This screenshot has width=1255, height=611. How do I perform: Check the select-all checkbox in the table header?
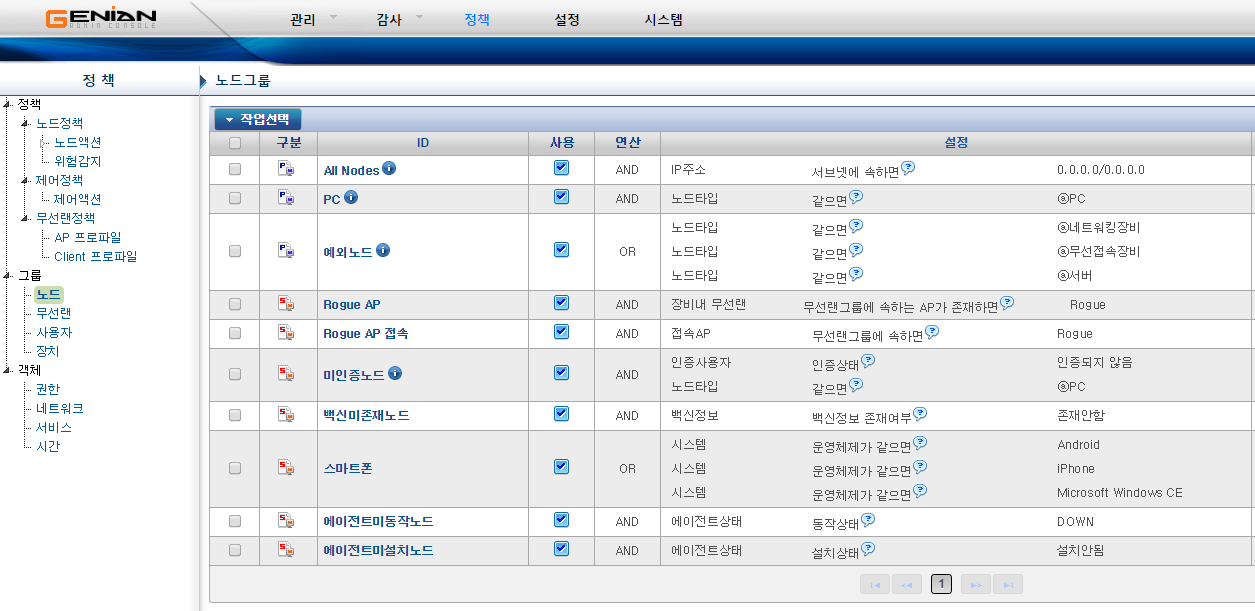[x=236, y=144]
